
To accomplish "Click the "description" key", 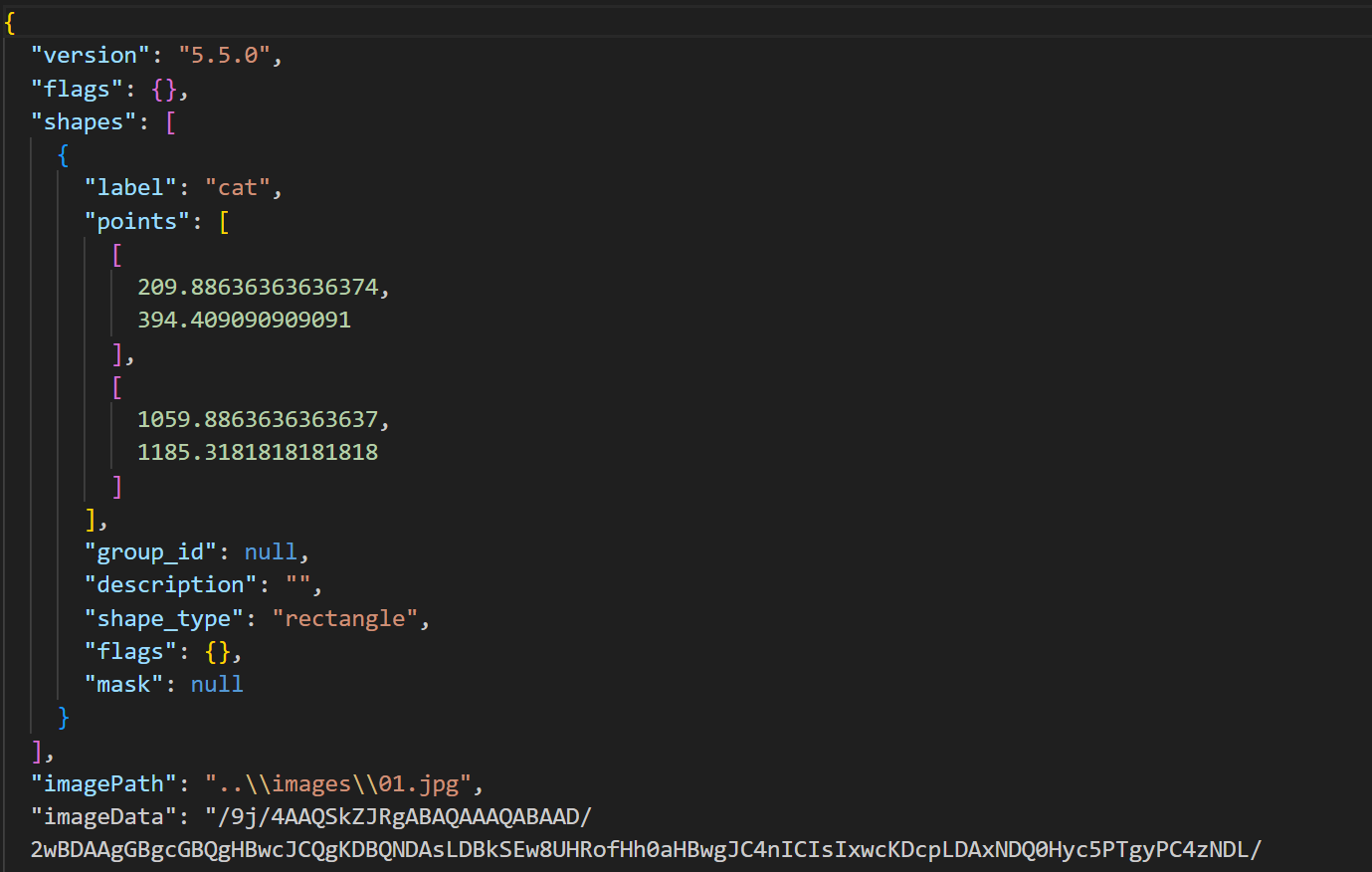I will point(170,585).
